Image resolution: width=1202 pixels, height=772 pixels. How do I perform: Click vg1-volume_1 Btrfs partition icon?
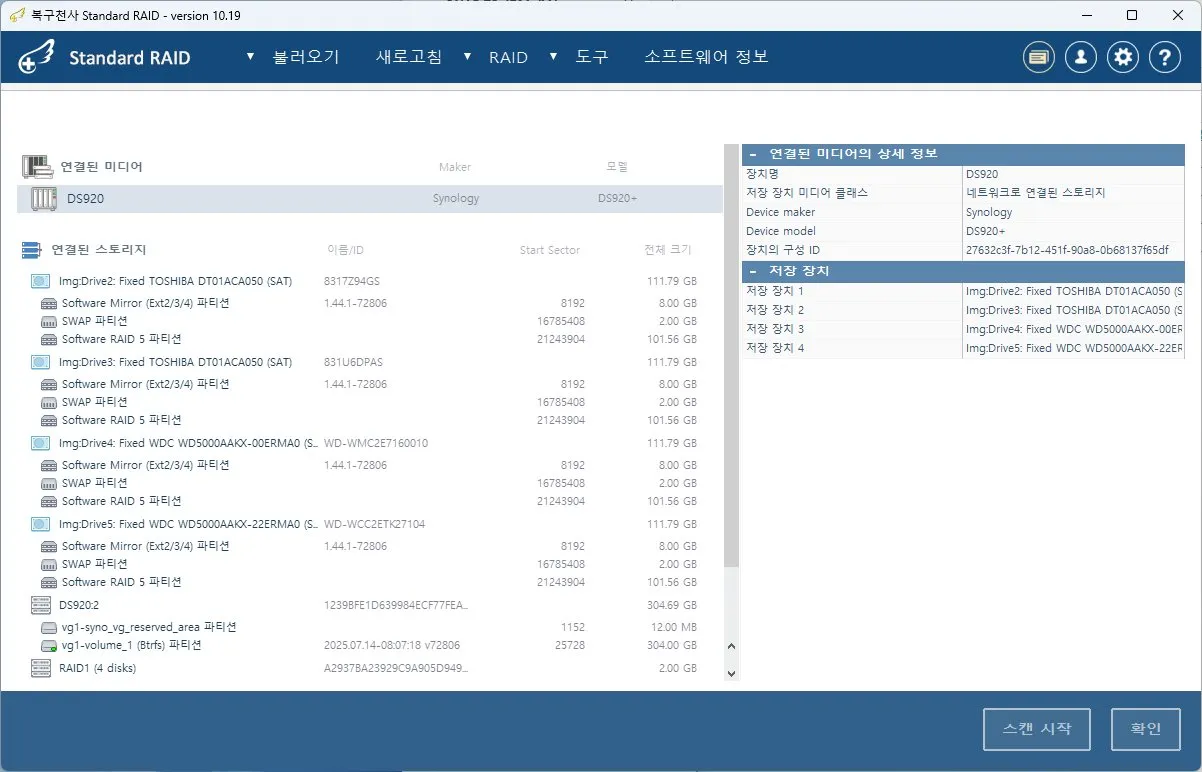tap(49, 646)
